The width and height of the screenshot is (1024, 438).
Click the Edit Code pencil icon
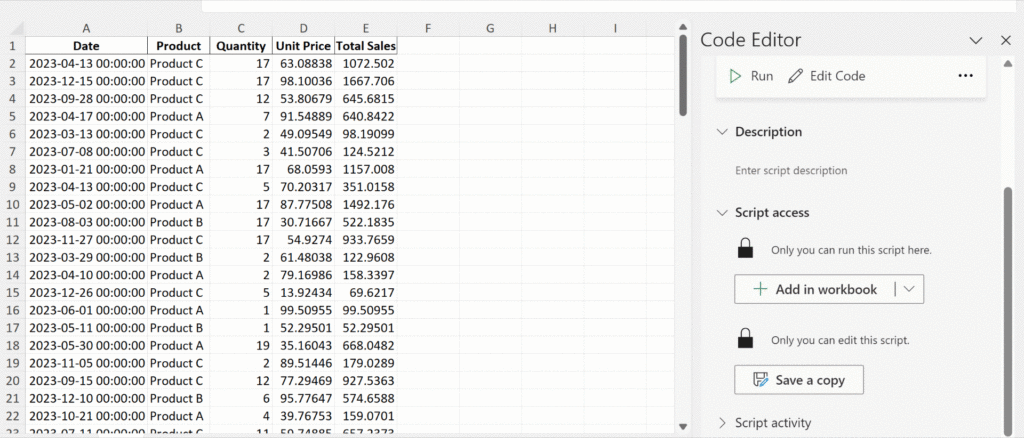(796, 76)
